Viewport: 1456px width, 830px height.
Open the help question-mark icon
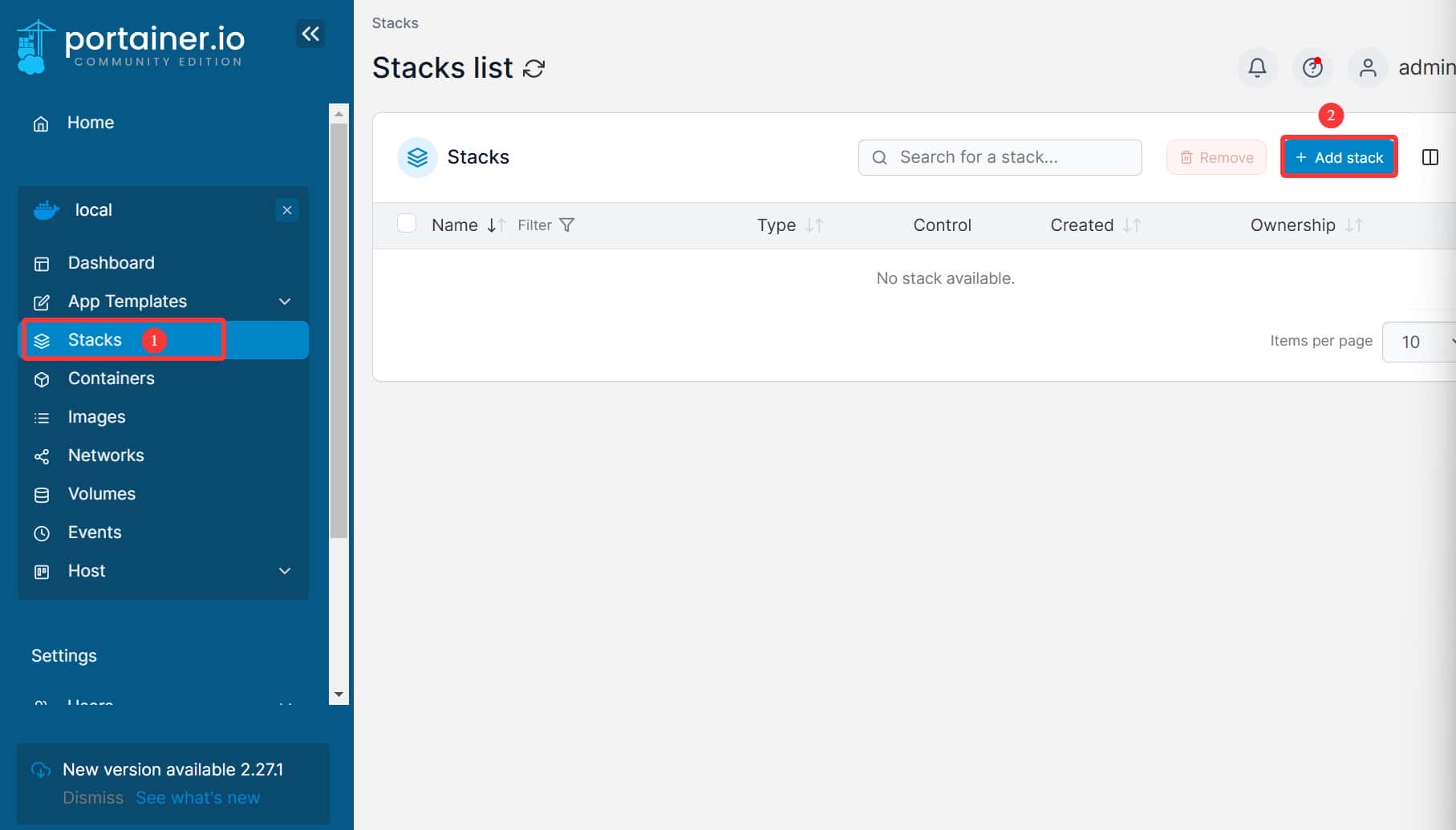(1312, 68)
